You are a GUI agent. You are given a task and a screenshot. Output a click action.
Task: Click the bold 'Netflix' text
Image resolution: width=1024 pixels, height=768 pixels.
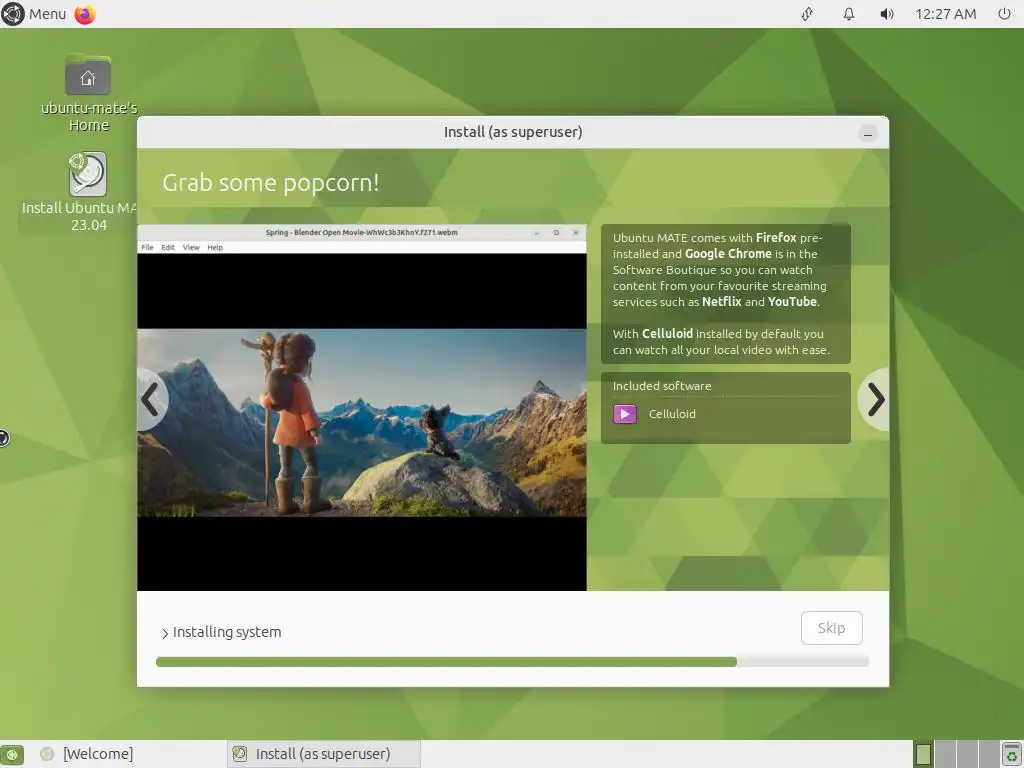click(722, 302)
